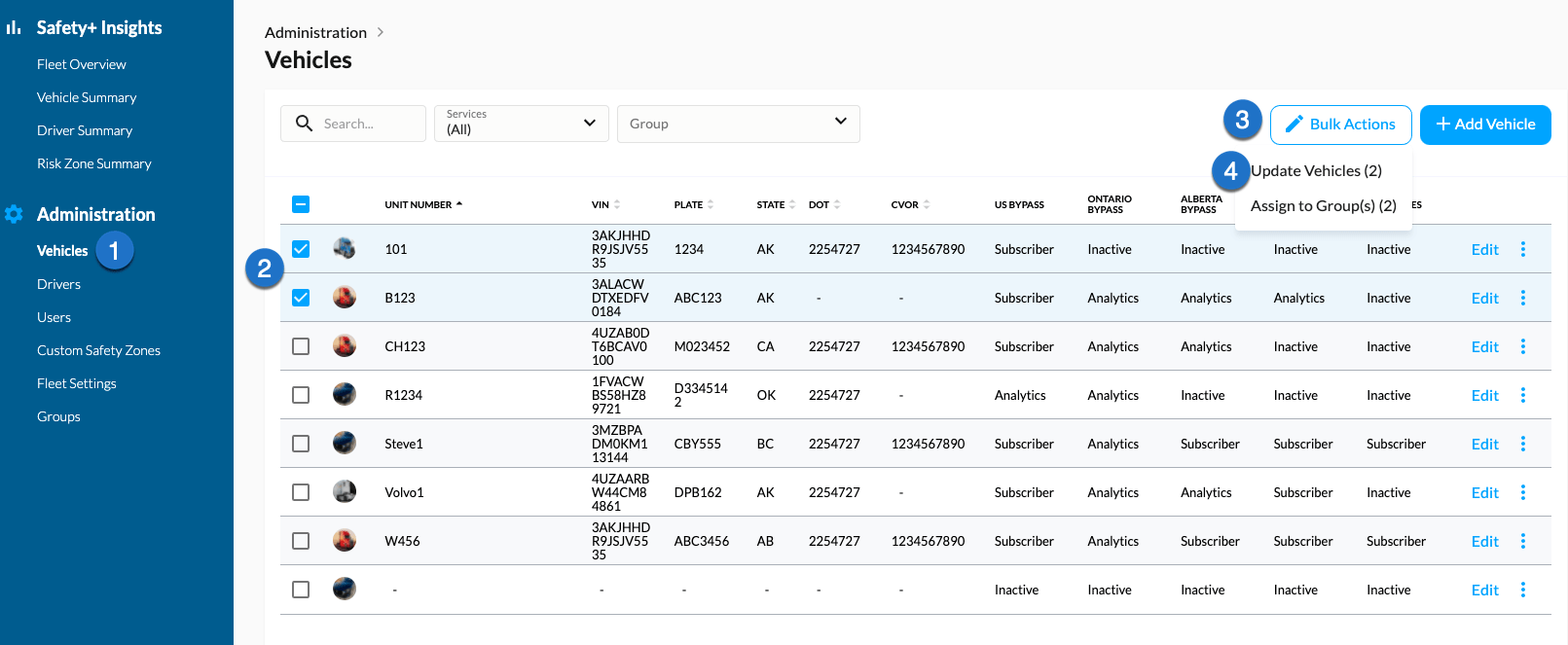Edit vehicle Steve1
The image size is (1568, 645).
(x=1485, y=444)
